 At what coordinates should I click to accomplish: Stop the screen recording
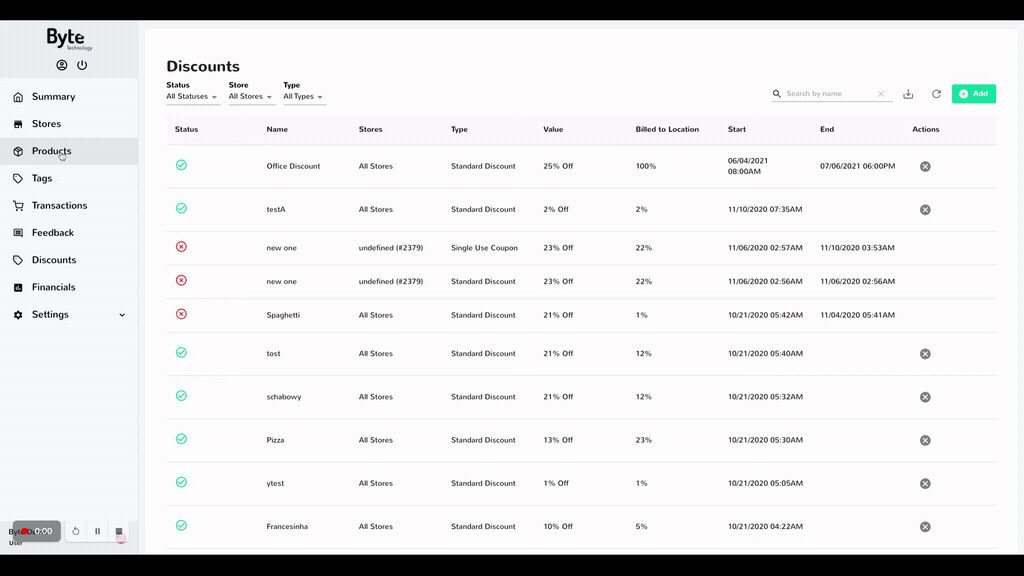tap(119, 532)
